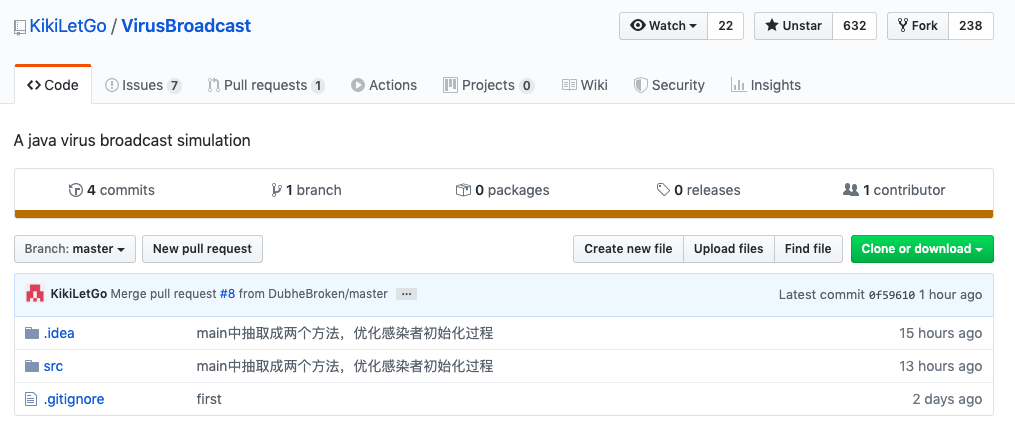1015x427 pixels.
Task: Open the src folder name link
Action: point(53,366)
